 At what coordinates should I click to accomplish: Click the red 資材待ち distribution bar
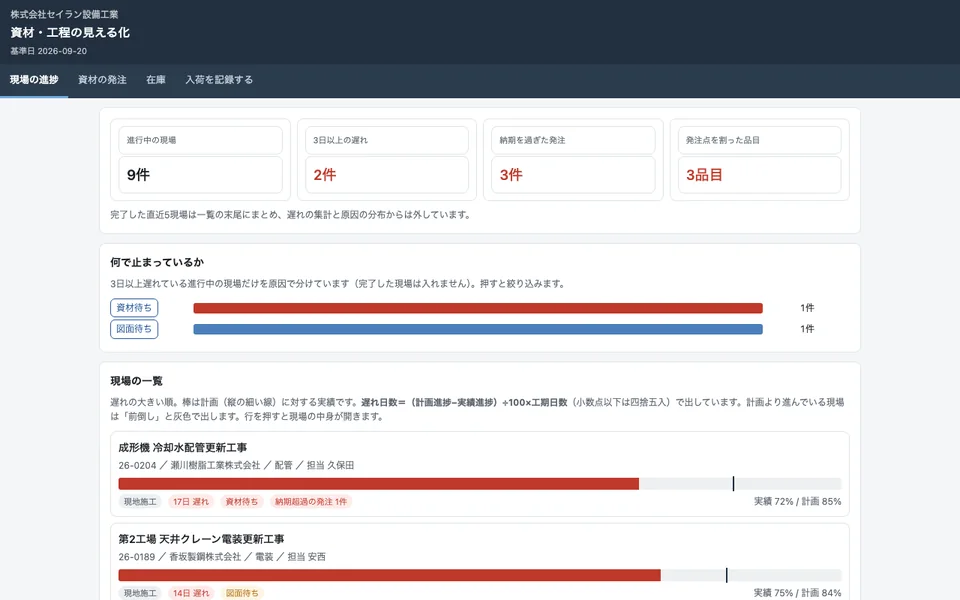[x=478, y=308]
